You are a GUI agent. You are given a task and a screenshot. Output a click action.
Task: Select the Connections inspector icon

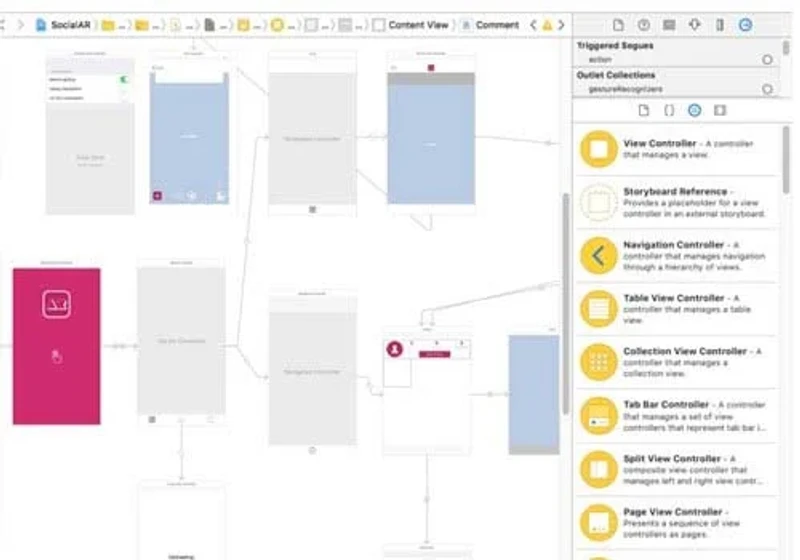[745, 24]
